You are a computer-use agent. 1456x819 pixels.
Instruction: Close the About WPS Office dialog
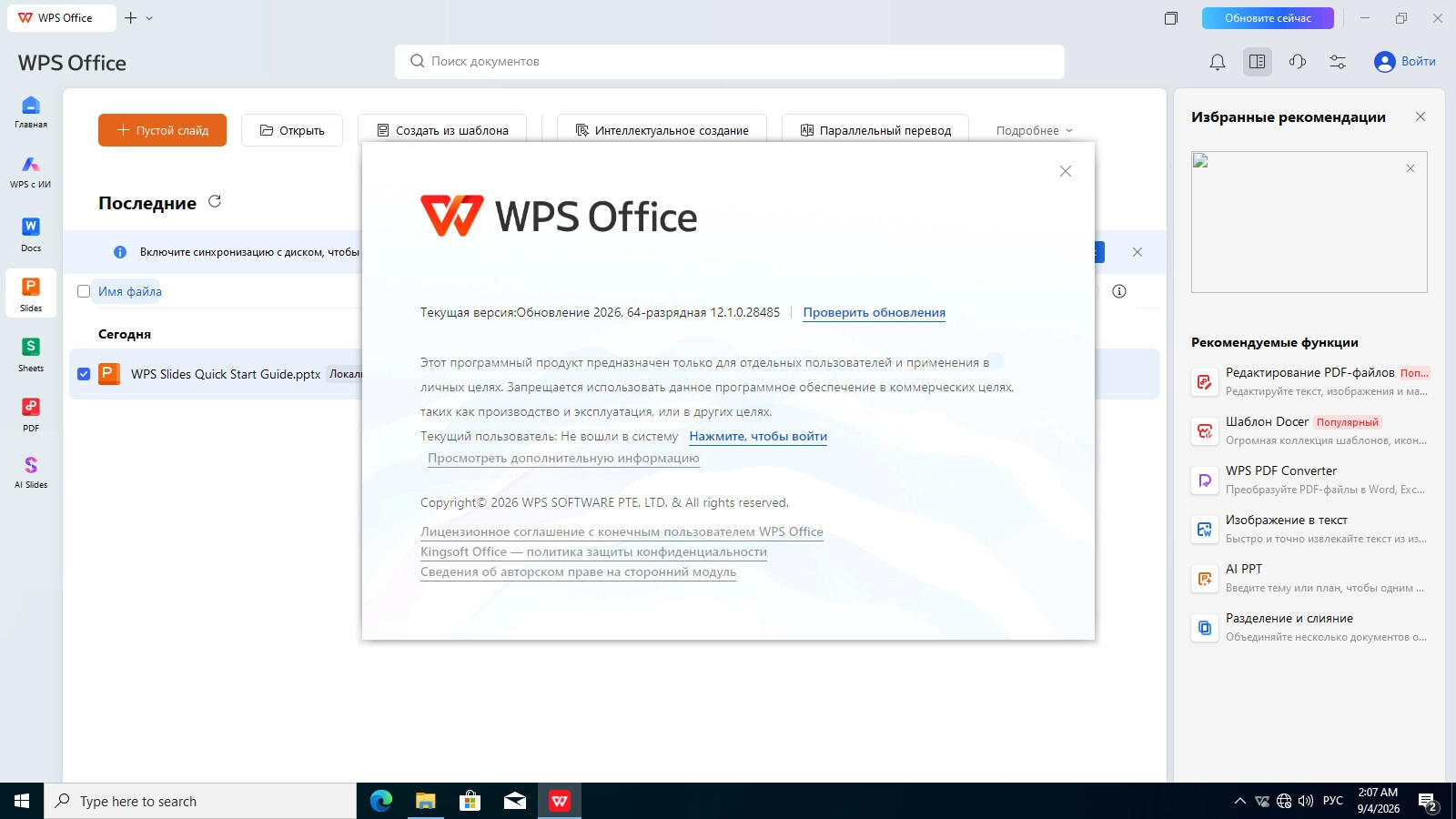coord(1066,171)
